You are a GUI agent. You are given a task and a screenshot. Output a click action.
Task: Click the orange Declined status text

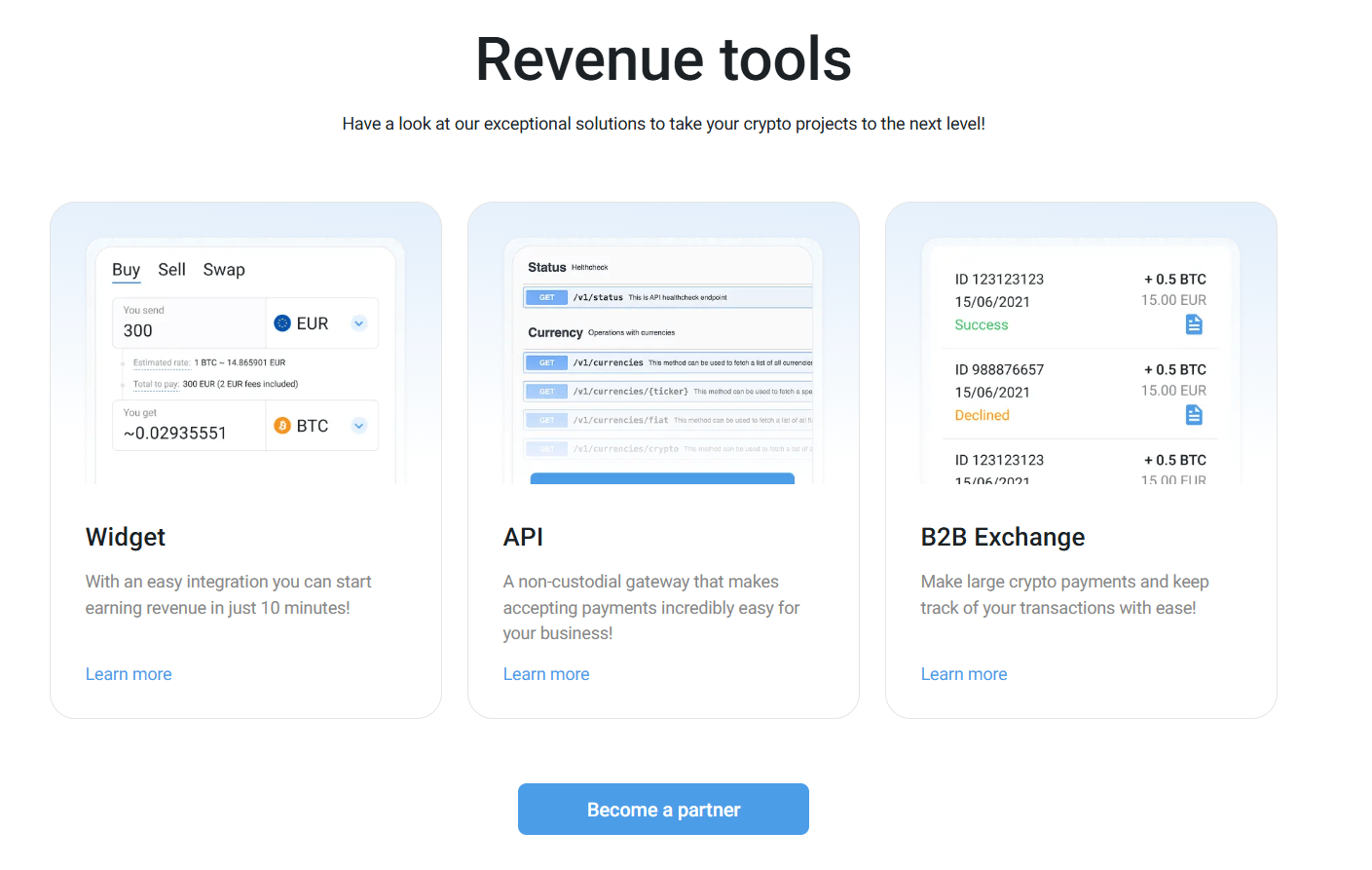[x=982, y=415]
